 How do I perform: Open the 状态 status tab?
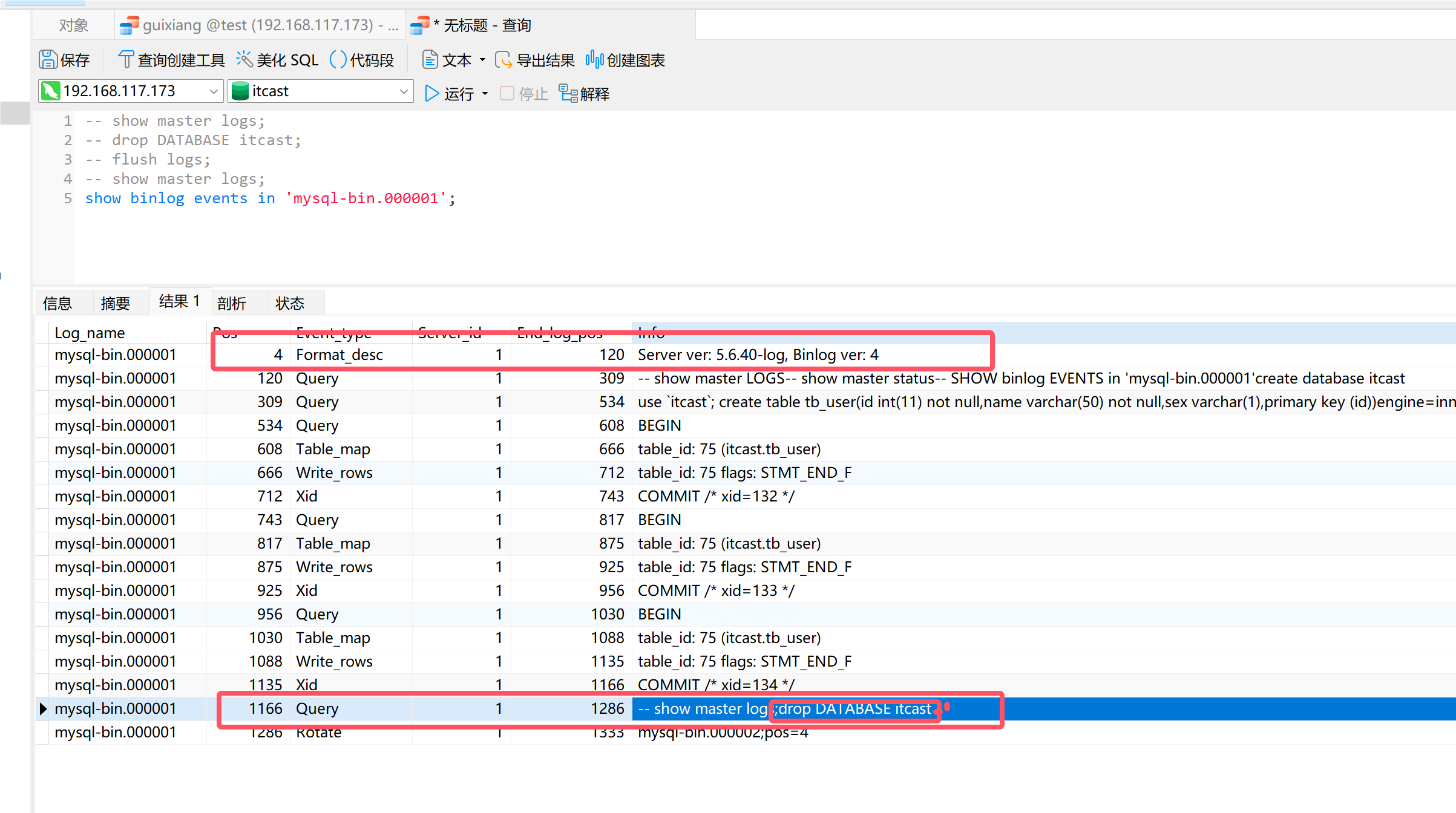[x=290, y=303]
